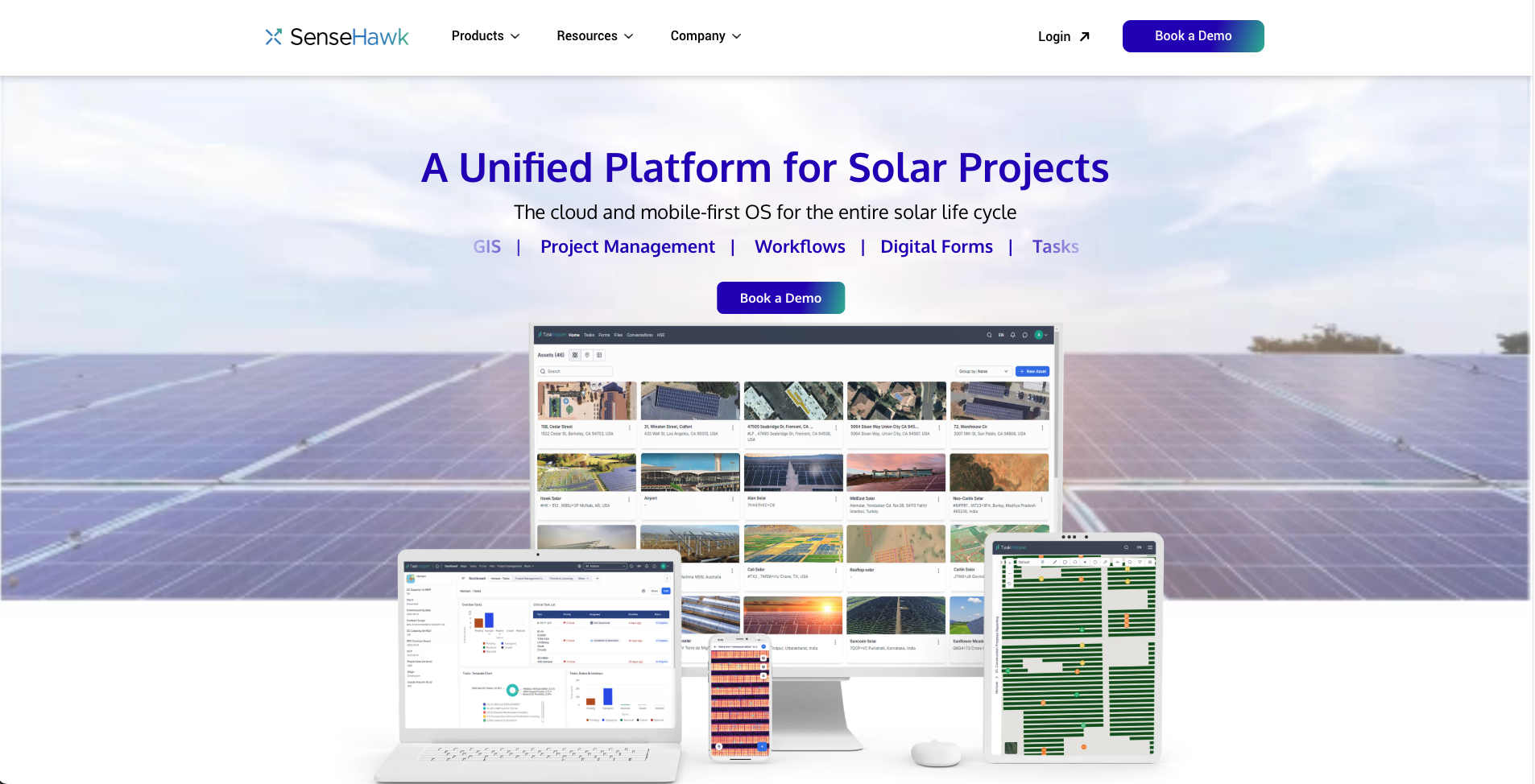Click the chat bubble icon in monitor header
Screen dimensions: 1535x784
[1024, 335]
